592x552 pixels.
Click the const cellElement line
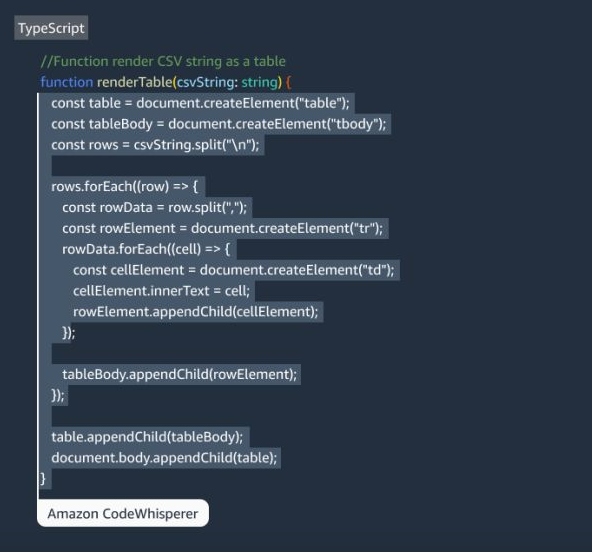233,270
